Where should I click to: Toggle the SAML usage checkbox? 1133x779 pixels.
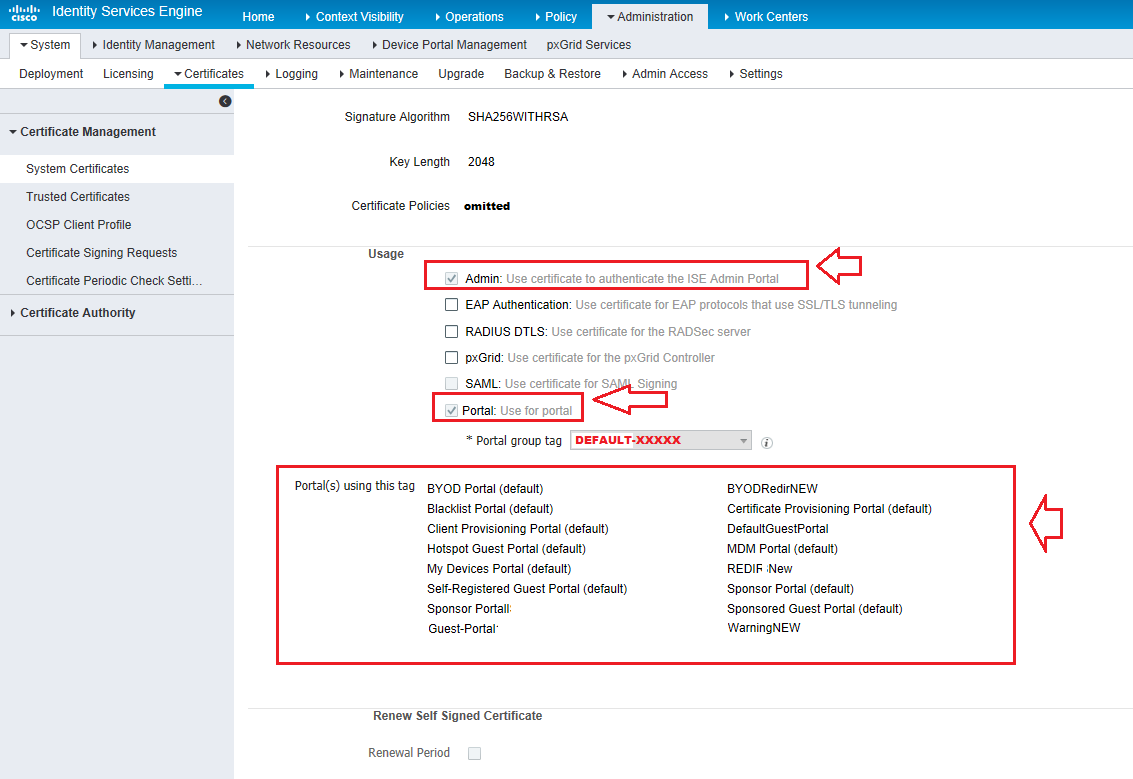(452, 384)
